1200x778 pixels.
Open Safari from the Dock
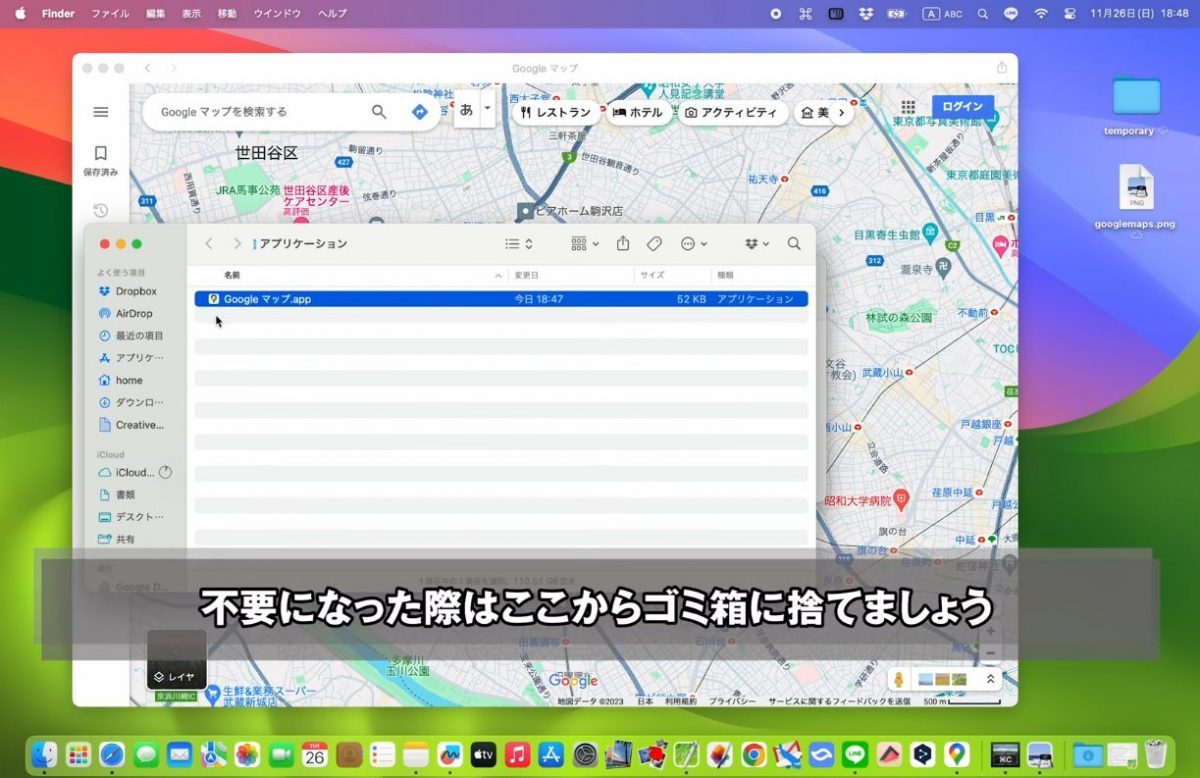click(112, 755)
